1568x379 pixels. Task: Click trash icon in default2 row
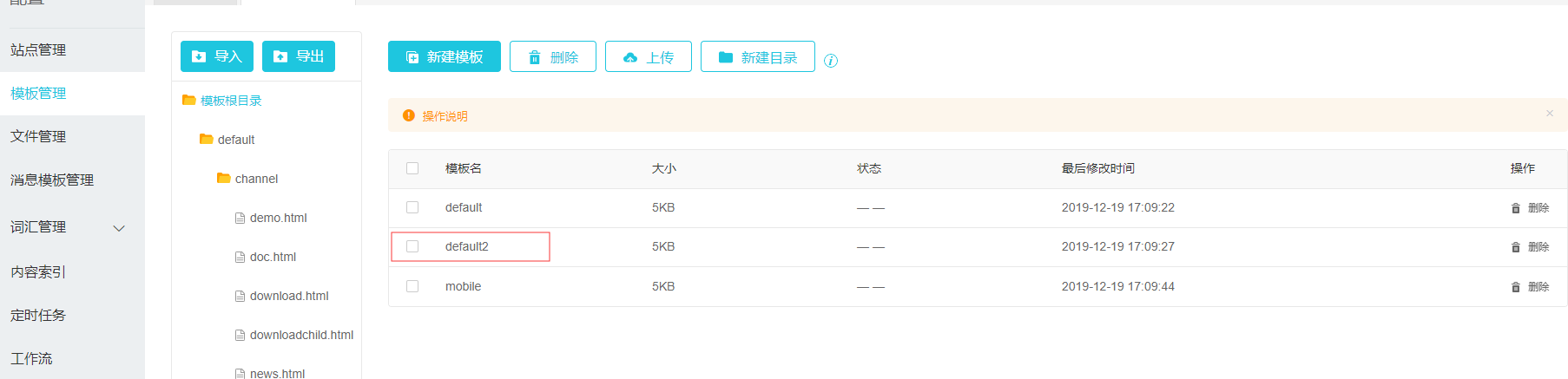[1516, 247]
